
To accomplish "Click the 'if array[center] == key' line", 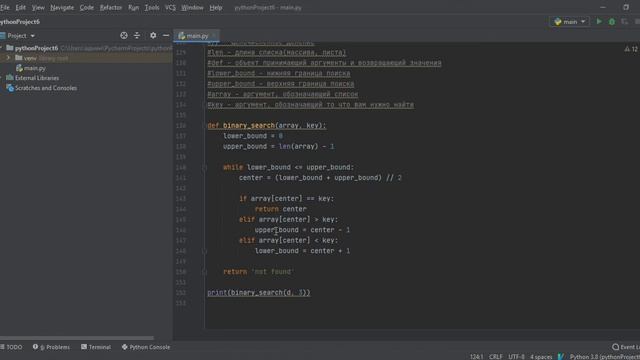I will 287,199.
